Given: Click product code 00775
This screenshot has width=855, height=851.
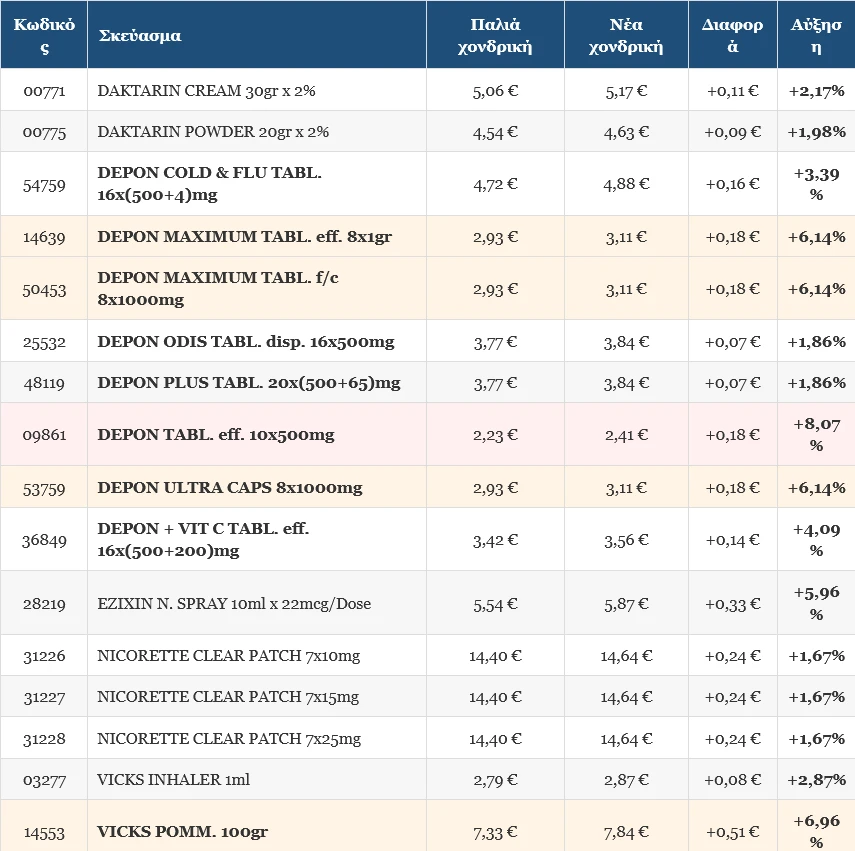Looking at the screenshot, I should point(44,132).
